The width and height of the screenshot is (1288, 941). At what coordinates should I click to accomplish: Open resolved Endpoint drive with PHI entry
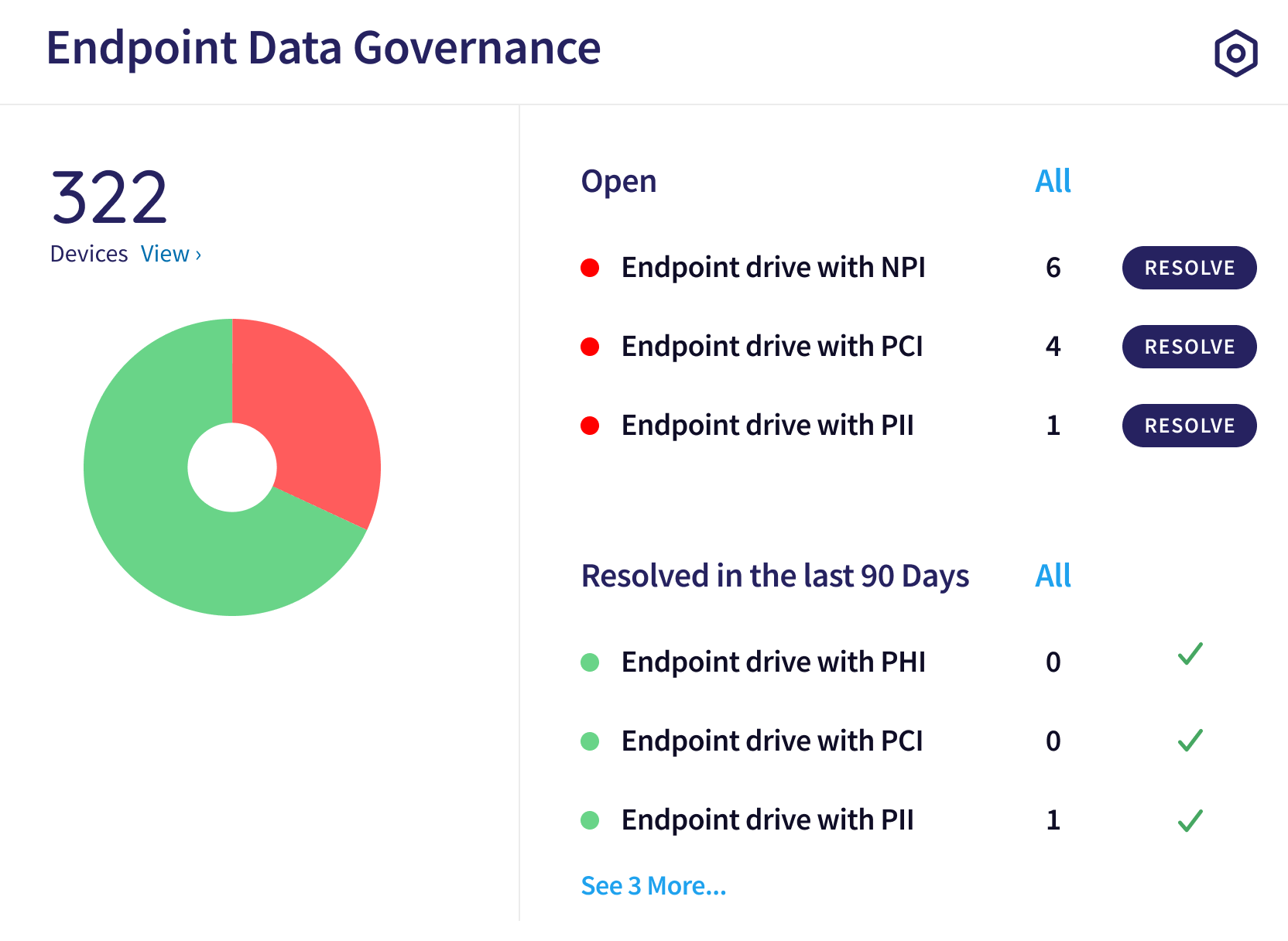773,662
